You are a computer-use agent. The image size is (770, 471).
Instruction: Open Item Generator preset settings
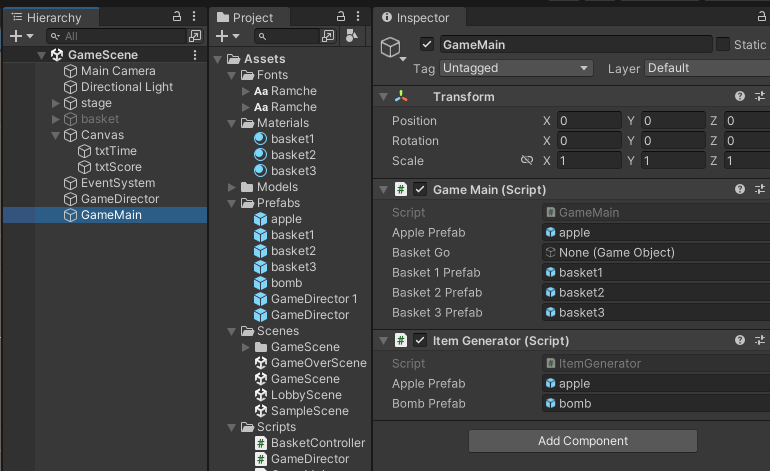pyautogui.click(x=760, y=340)
